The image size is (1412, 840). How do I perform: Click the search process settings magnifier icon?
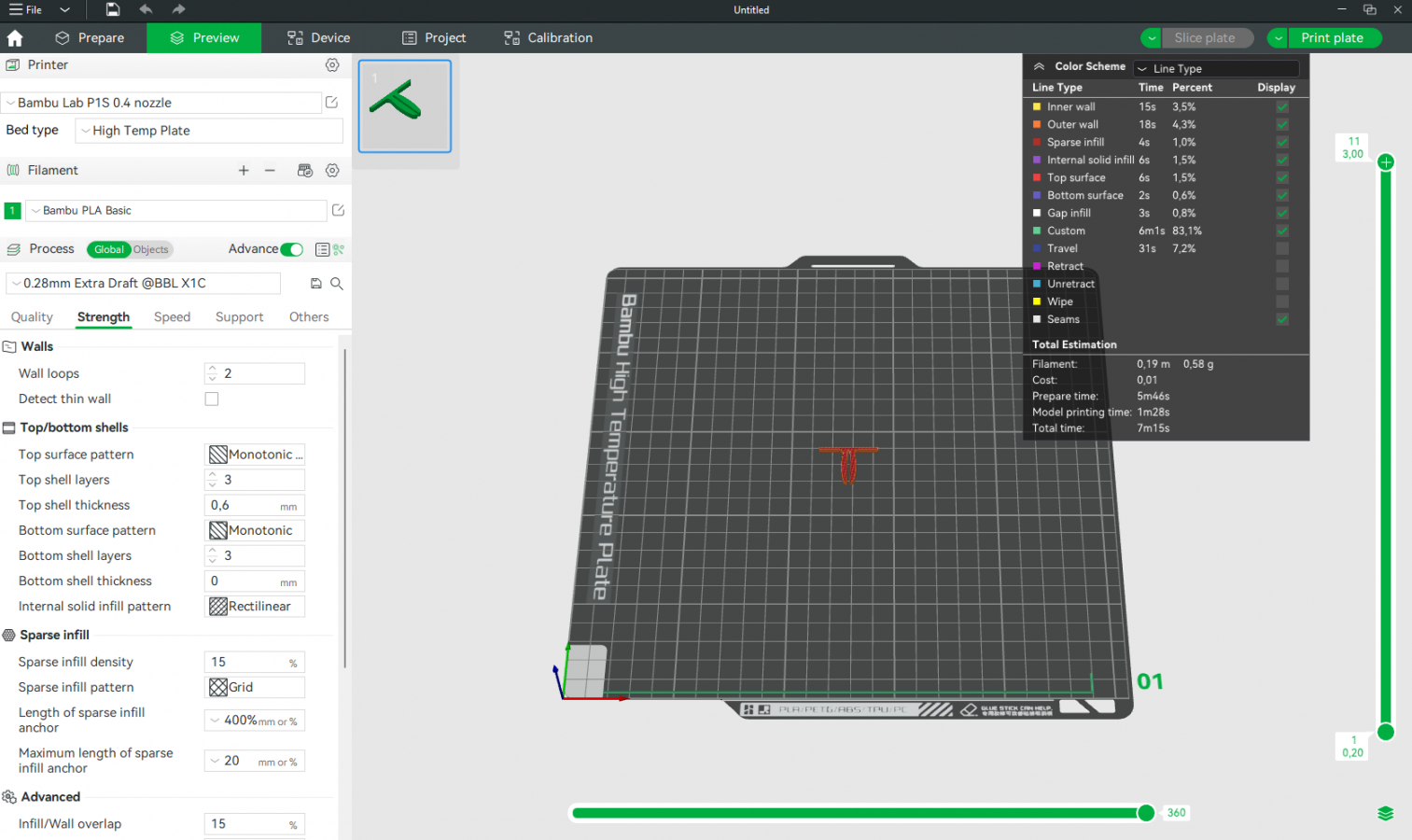[x=337, y=283]
